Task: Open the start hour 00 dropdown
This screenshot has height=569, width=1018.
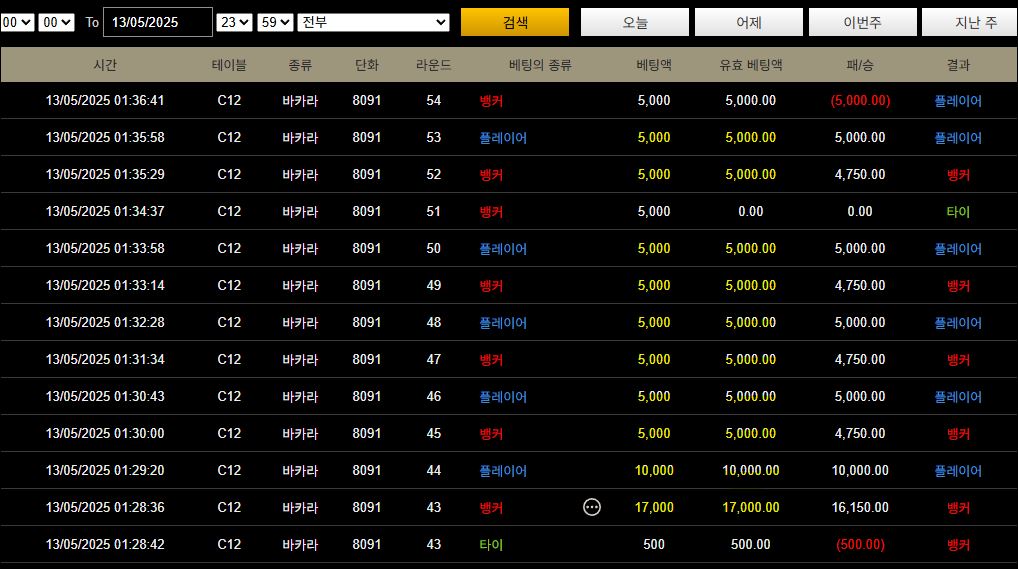Action: tap(17, 22)
